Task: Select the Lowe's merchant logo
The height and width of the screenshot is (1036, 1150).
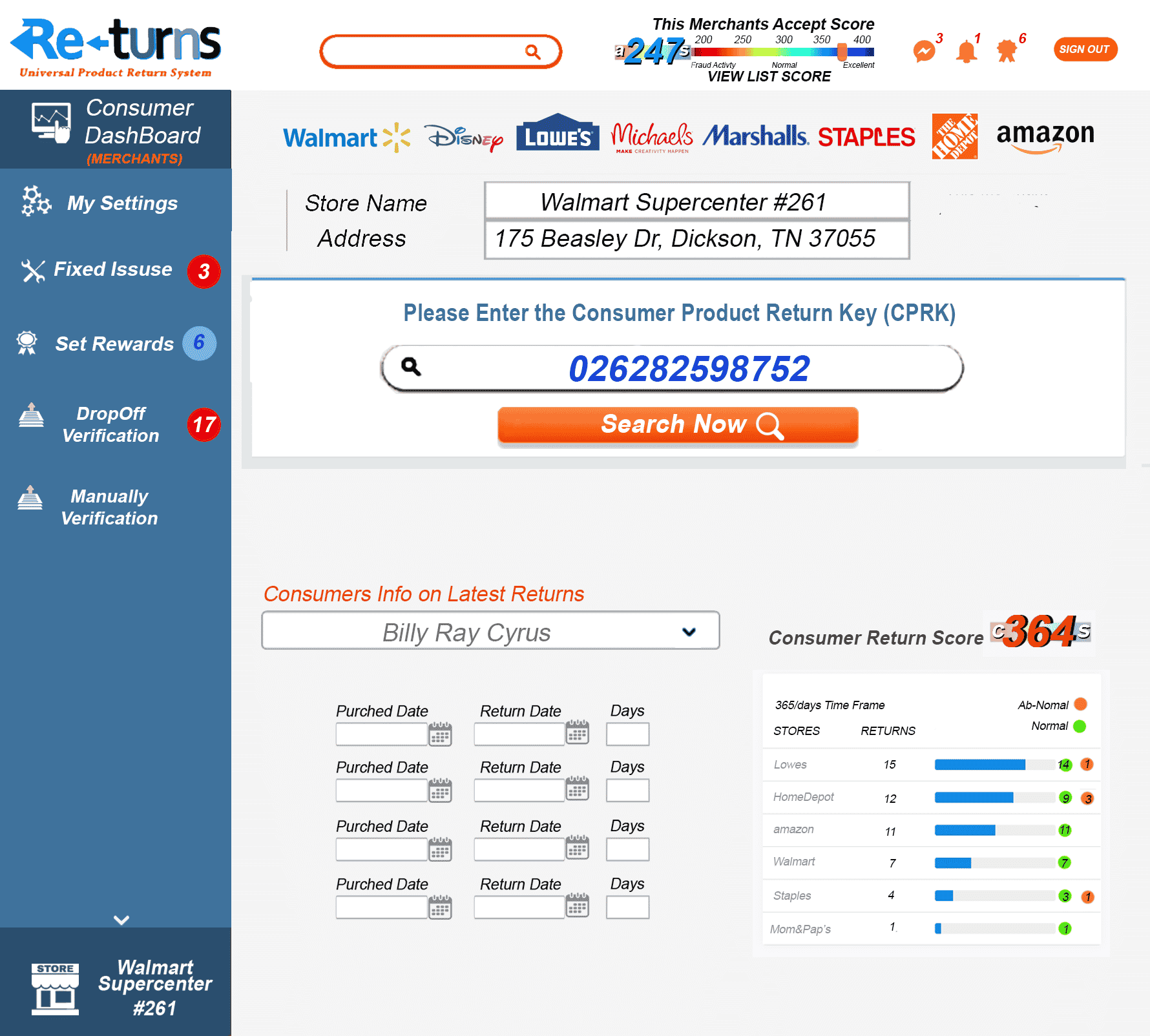Action: 558,132
